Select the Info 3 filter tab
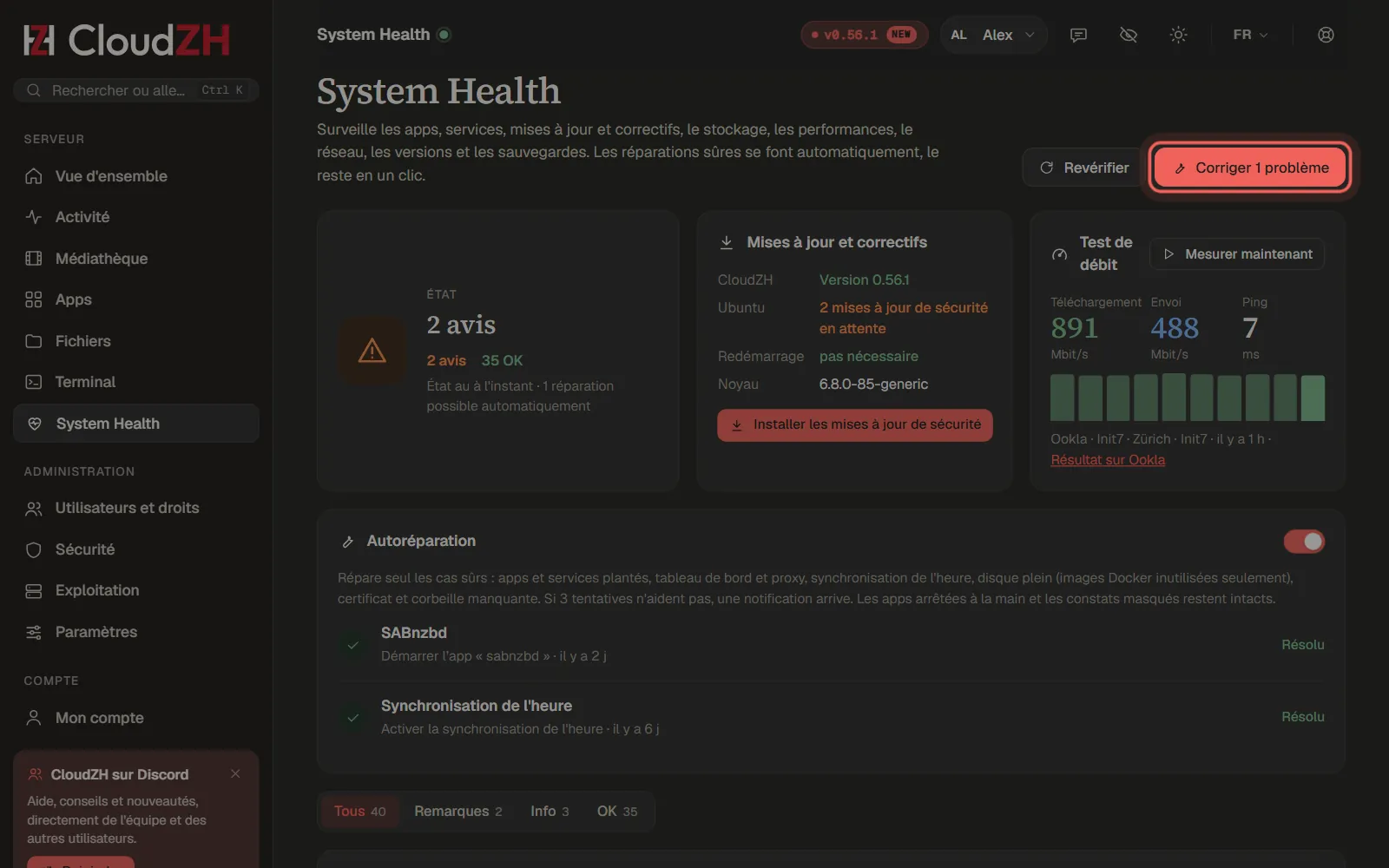 550,812
